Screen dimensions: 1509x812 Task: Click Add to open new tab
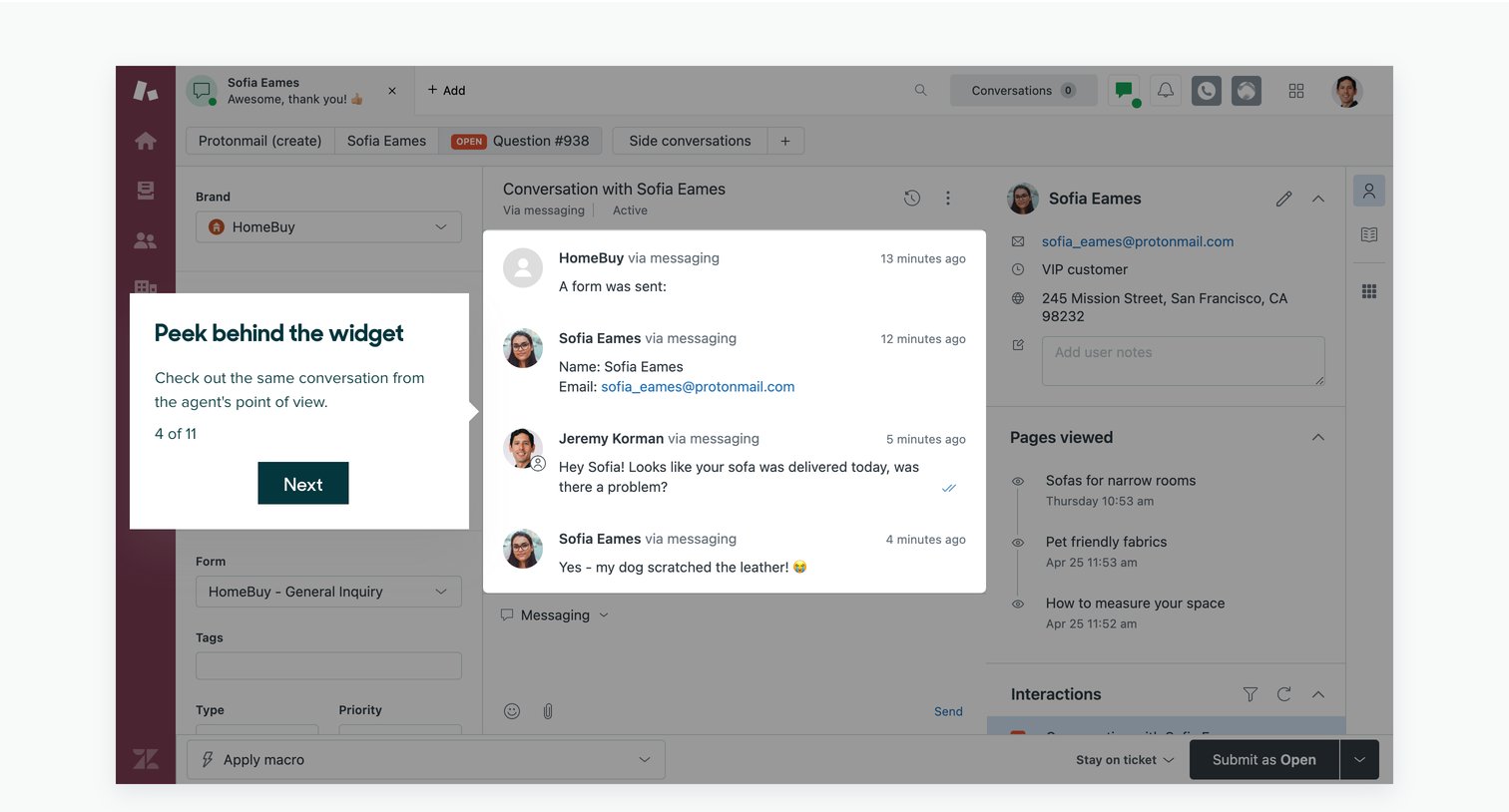coord(446,90)
